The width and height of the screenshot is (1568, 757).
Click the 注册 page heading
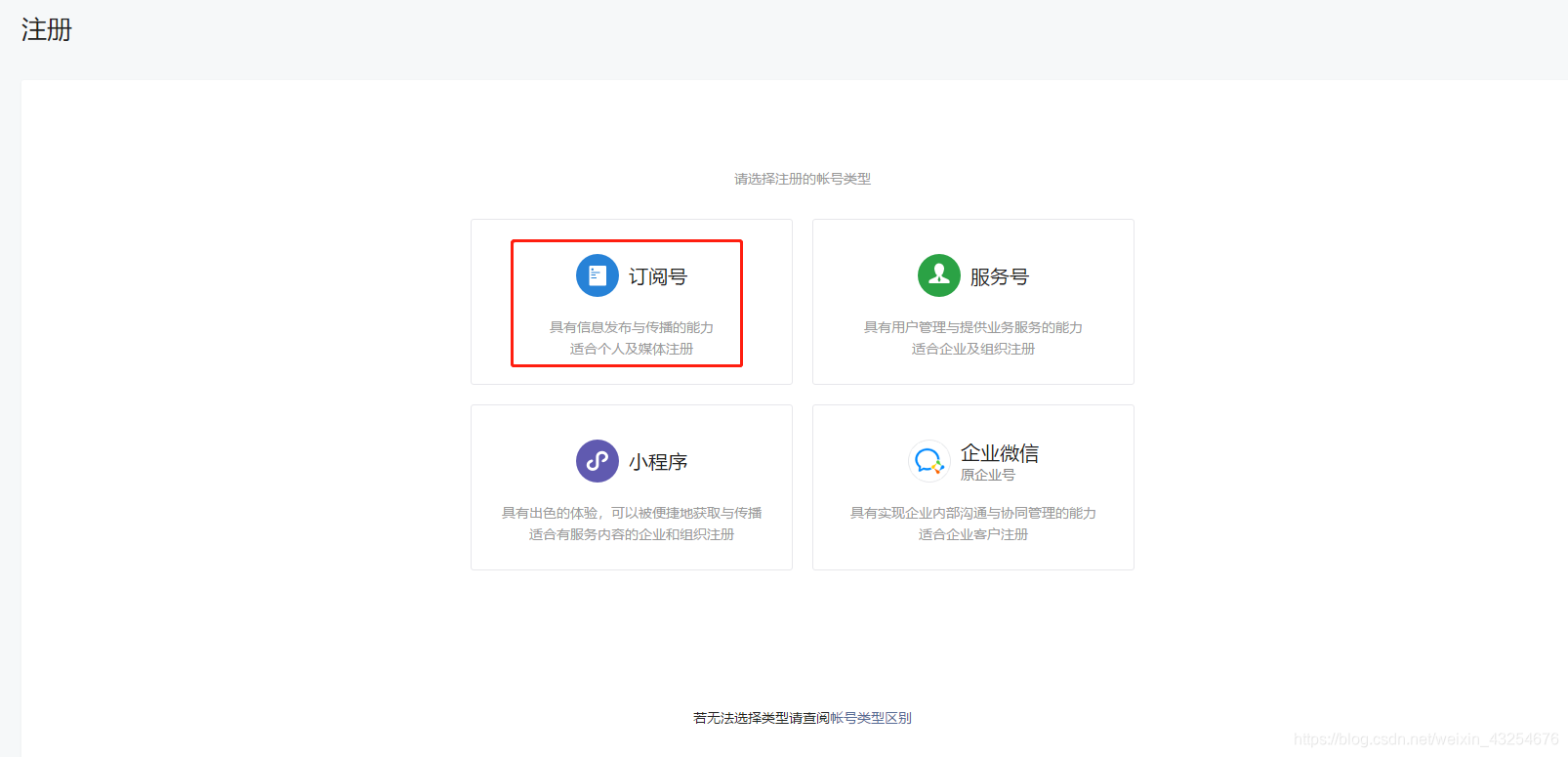pos(47,30)
